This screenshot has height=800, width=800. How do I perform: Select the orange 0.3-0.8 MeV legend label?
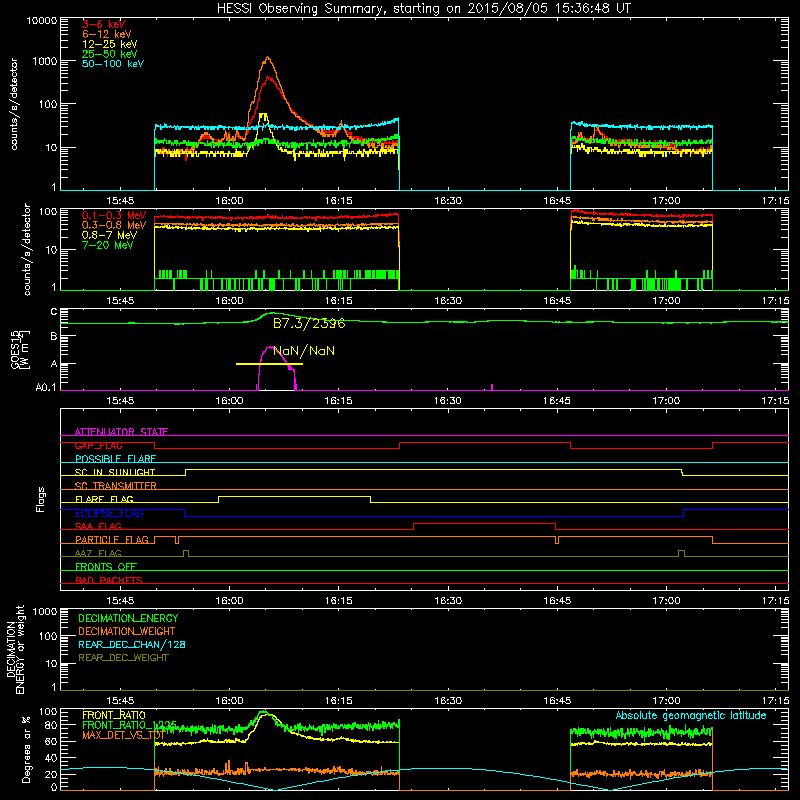click(114, 226)
